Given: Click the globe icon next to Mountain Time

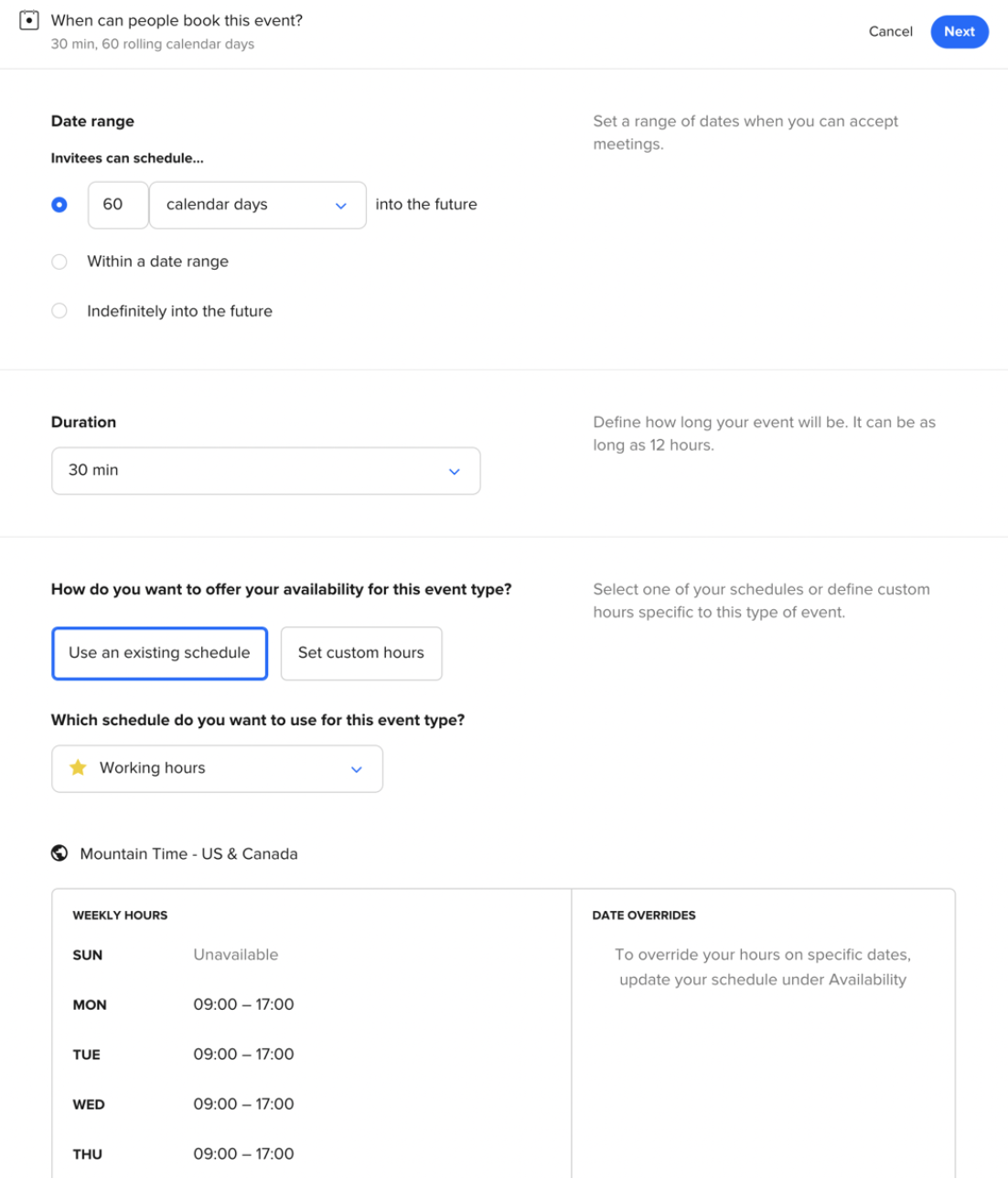Looking at the screenshot, I should tap(59, 853).
